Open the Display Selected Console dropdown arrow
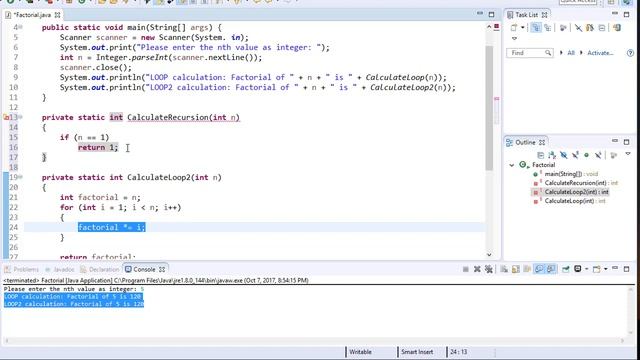This screenshot has height=360, width=640. click(x=586, y=269)
